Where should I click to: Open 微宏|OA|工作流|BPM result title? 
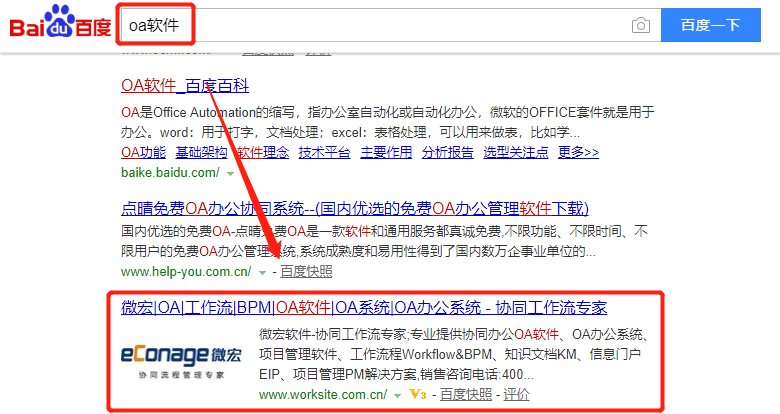(x=364, y=308)
